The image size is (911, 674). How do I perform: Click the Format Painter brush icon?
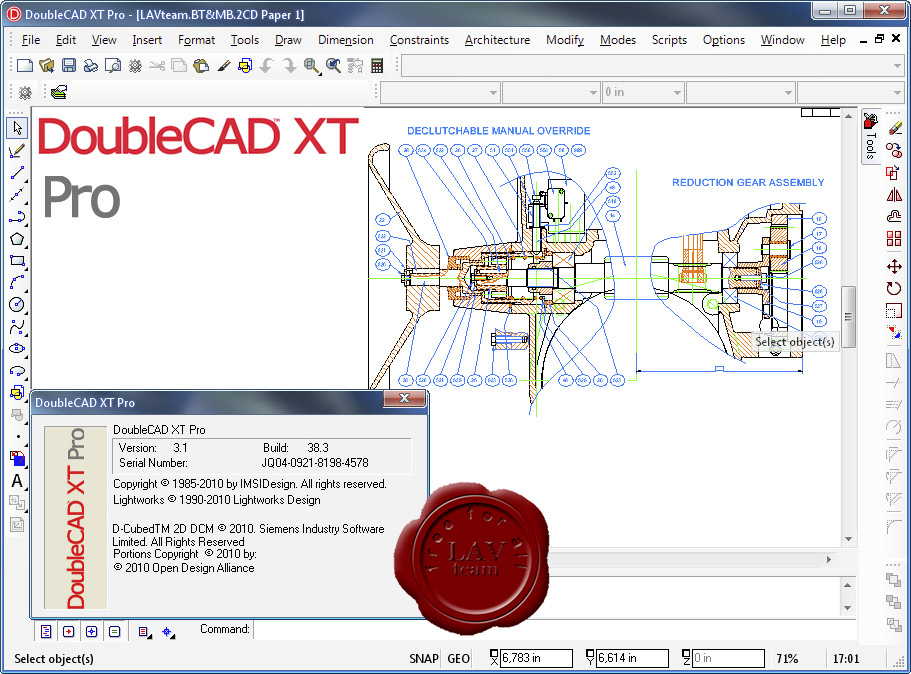tap(223, 66)
